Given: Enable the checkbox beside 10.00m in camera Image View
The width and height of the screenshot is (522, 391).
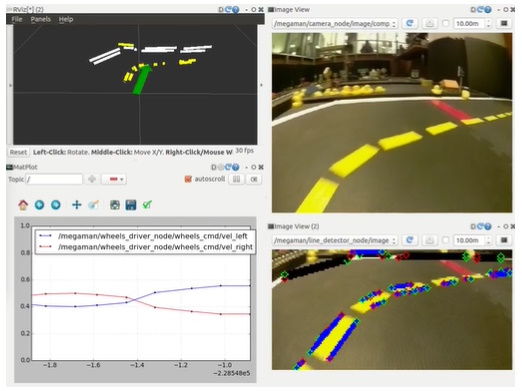Looking at the screenshot, I should pos(445,23).
